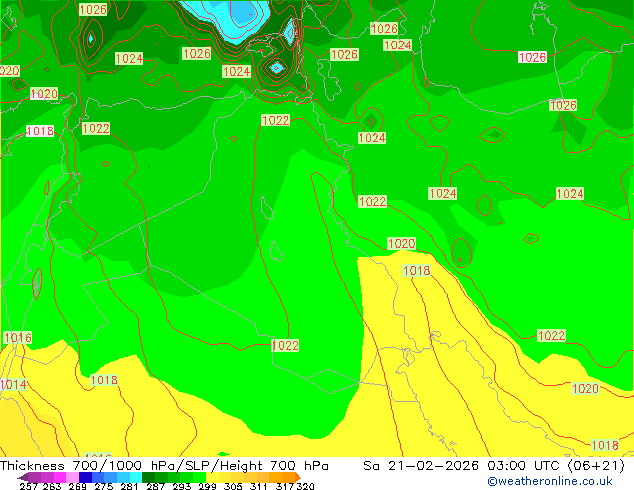Pick the bright yellow legend swatch after 299
This screenshot has width=634, height=490.
pos(212,477)
